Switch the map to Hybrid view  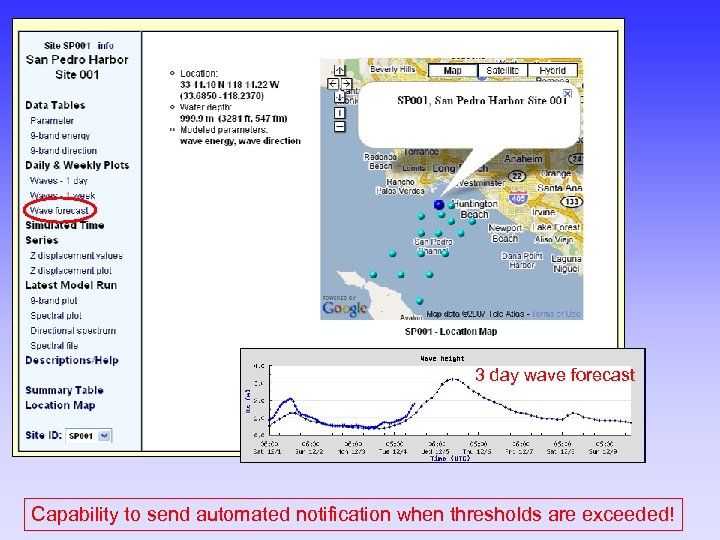(552, 71)
